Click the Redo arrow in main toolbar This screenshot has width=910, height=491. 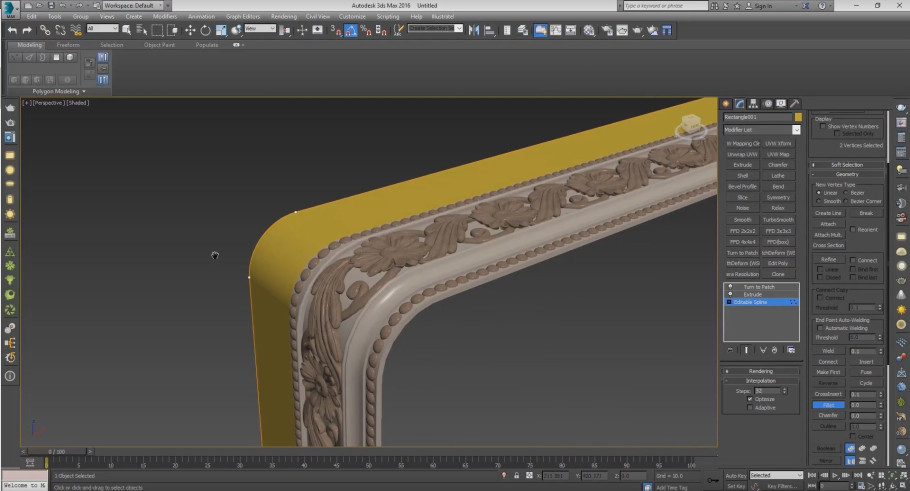coord(27,30)
